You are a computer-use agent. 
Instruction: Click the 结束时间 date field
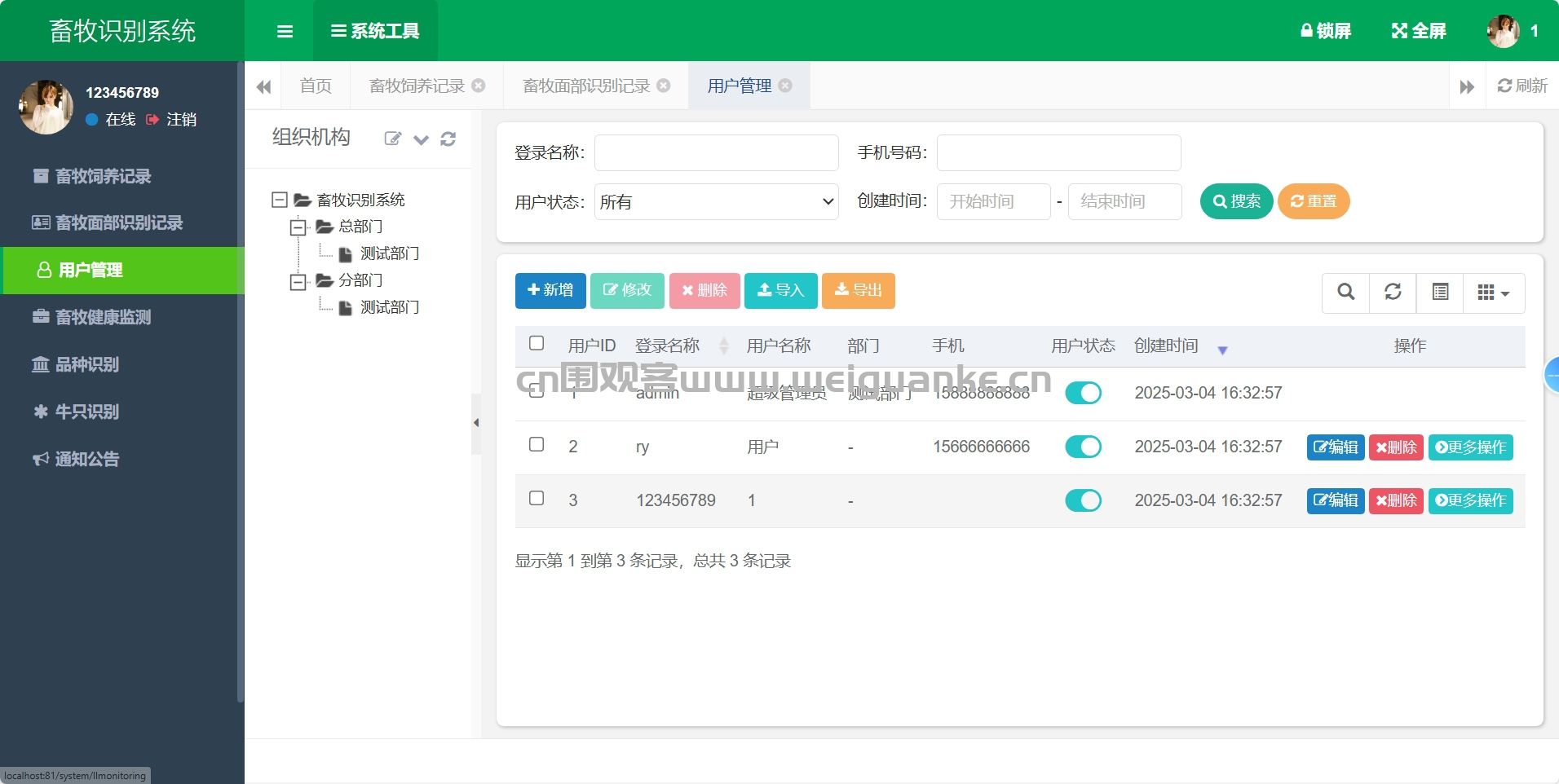pyautogui.click(x=1125, y=201)
